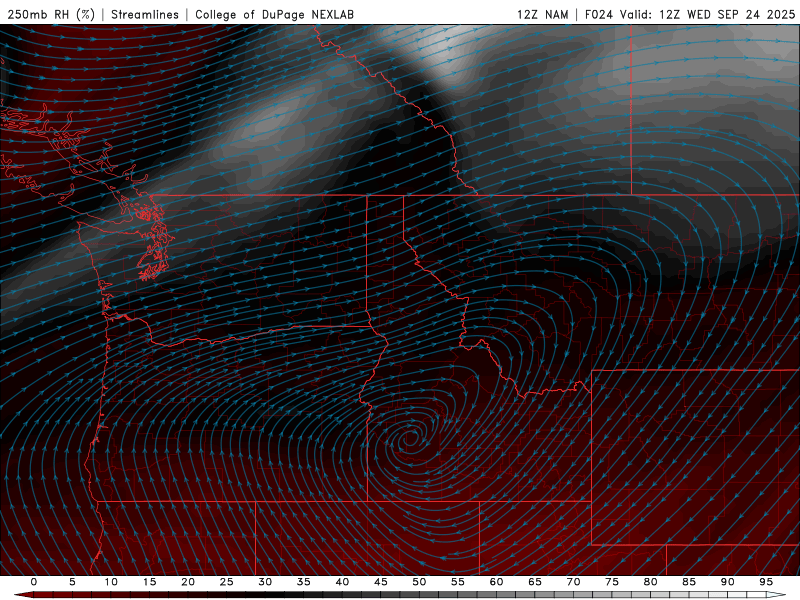Click the '5' colorbar scale label
Screen dimensions: 800x600
72,582
